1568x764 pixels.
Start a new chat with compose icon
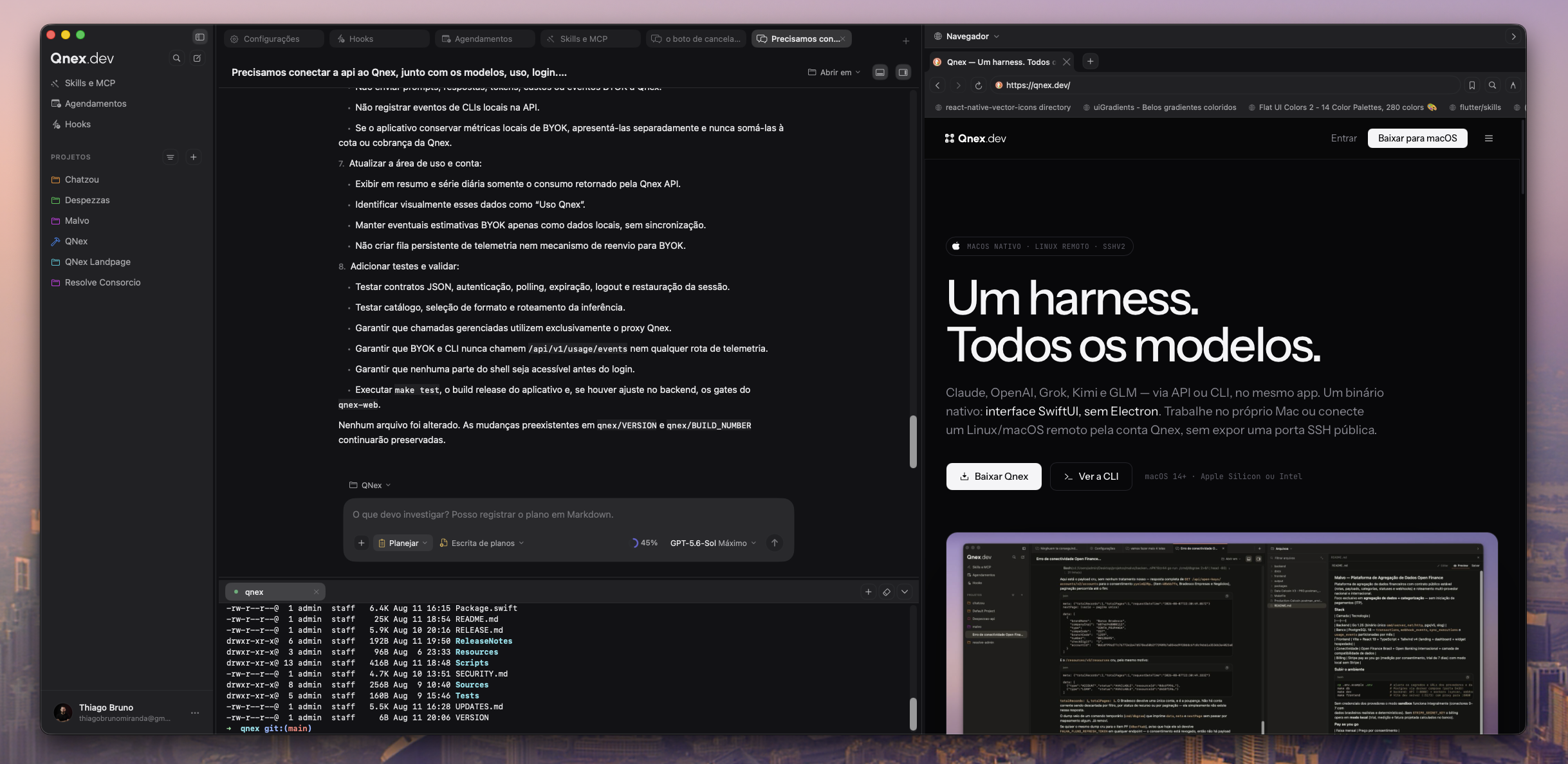[x=198, y=58]
